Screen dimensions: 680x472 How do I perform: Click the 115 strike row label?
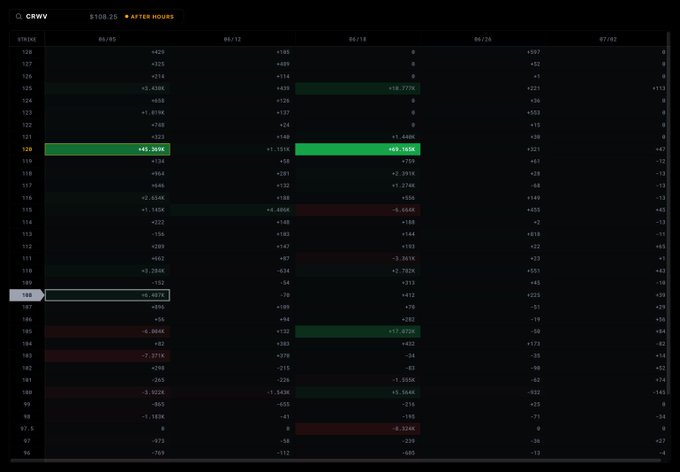[x=27, y=210]
